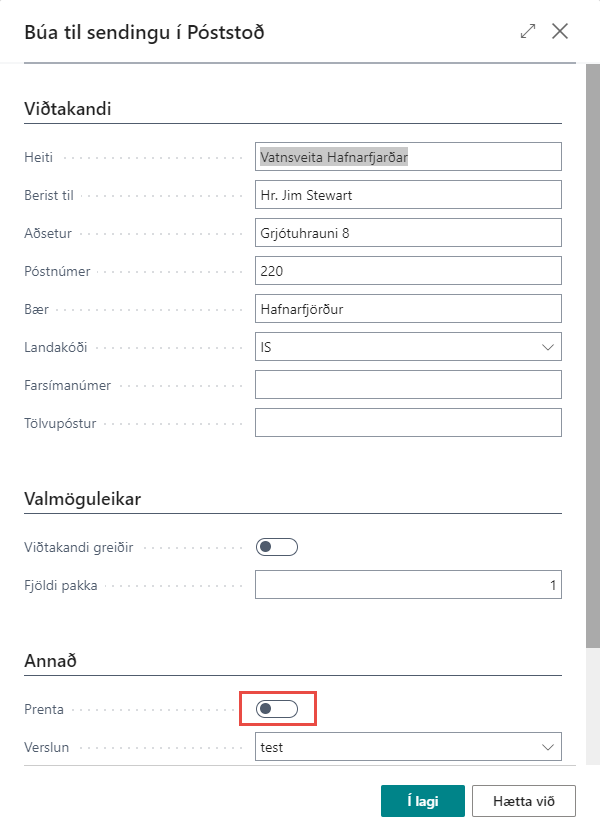Expand the dialog to full screen
Viewport: 600px width, 839px height.
528,31
